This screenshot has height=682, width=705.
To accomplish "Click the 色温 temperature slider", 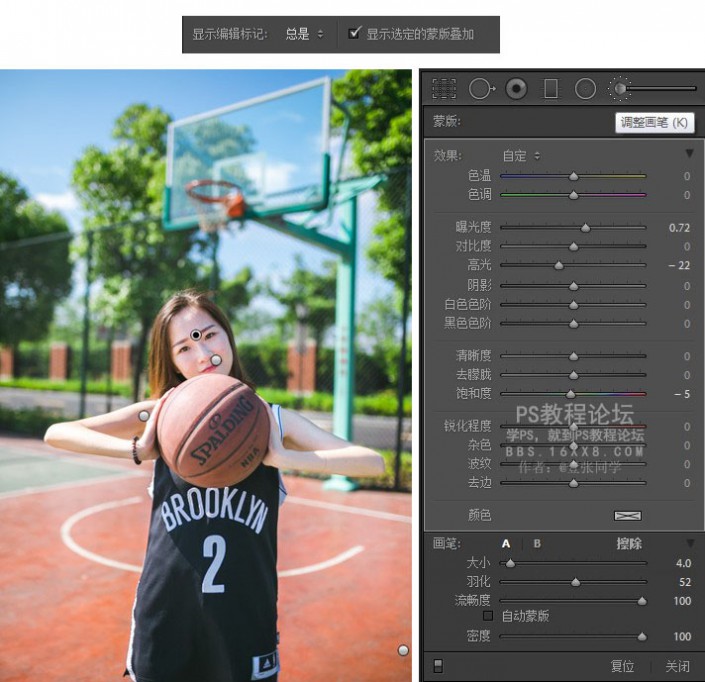I will click(573, 176).
